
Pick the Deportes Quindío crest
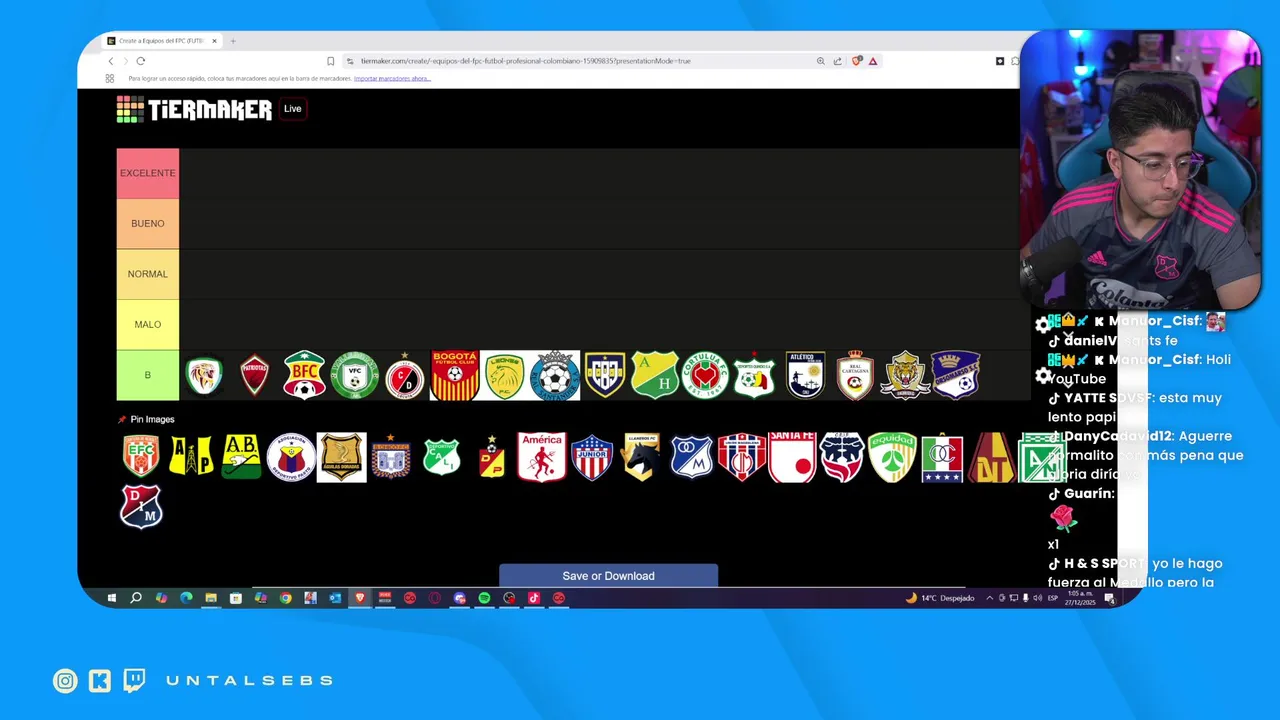(755, 375)
